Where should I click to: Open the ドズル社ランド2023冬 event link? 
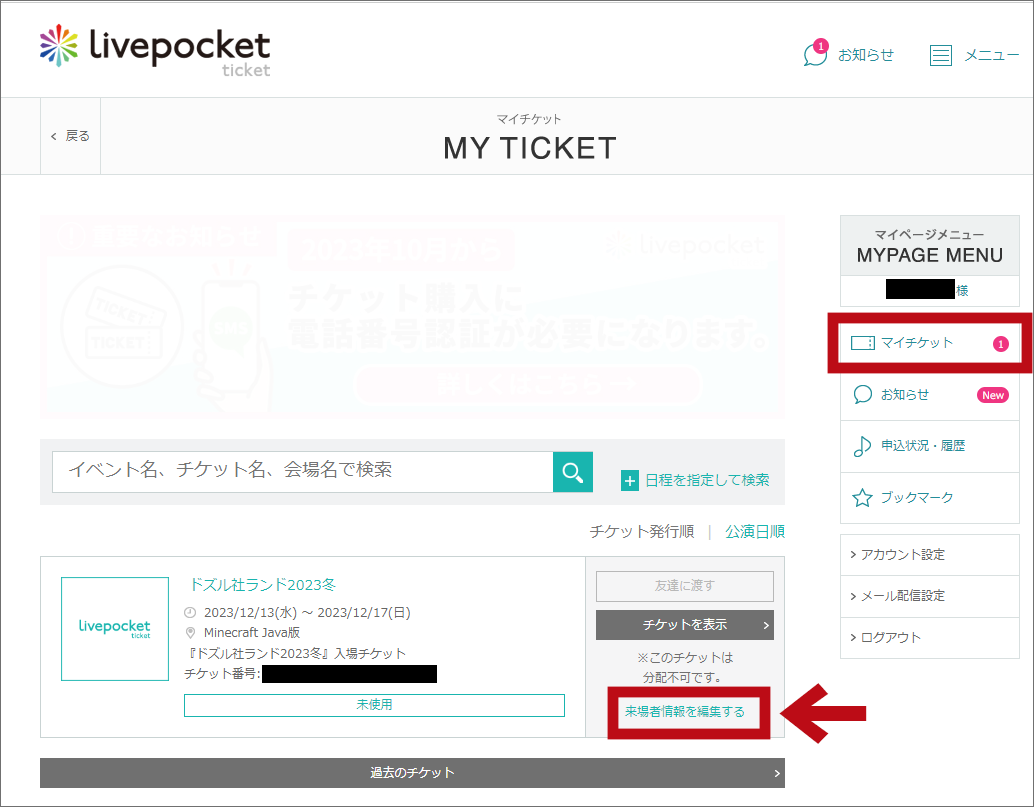point(262,585)
